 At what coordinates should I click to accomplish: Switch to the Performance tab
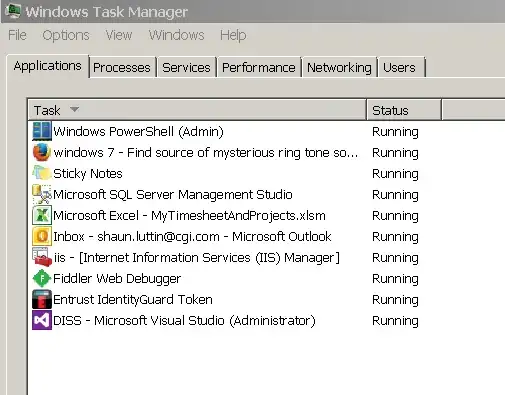(259, 68)
